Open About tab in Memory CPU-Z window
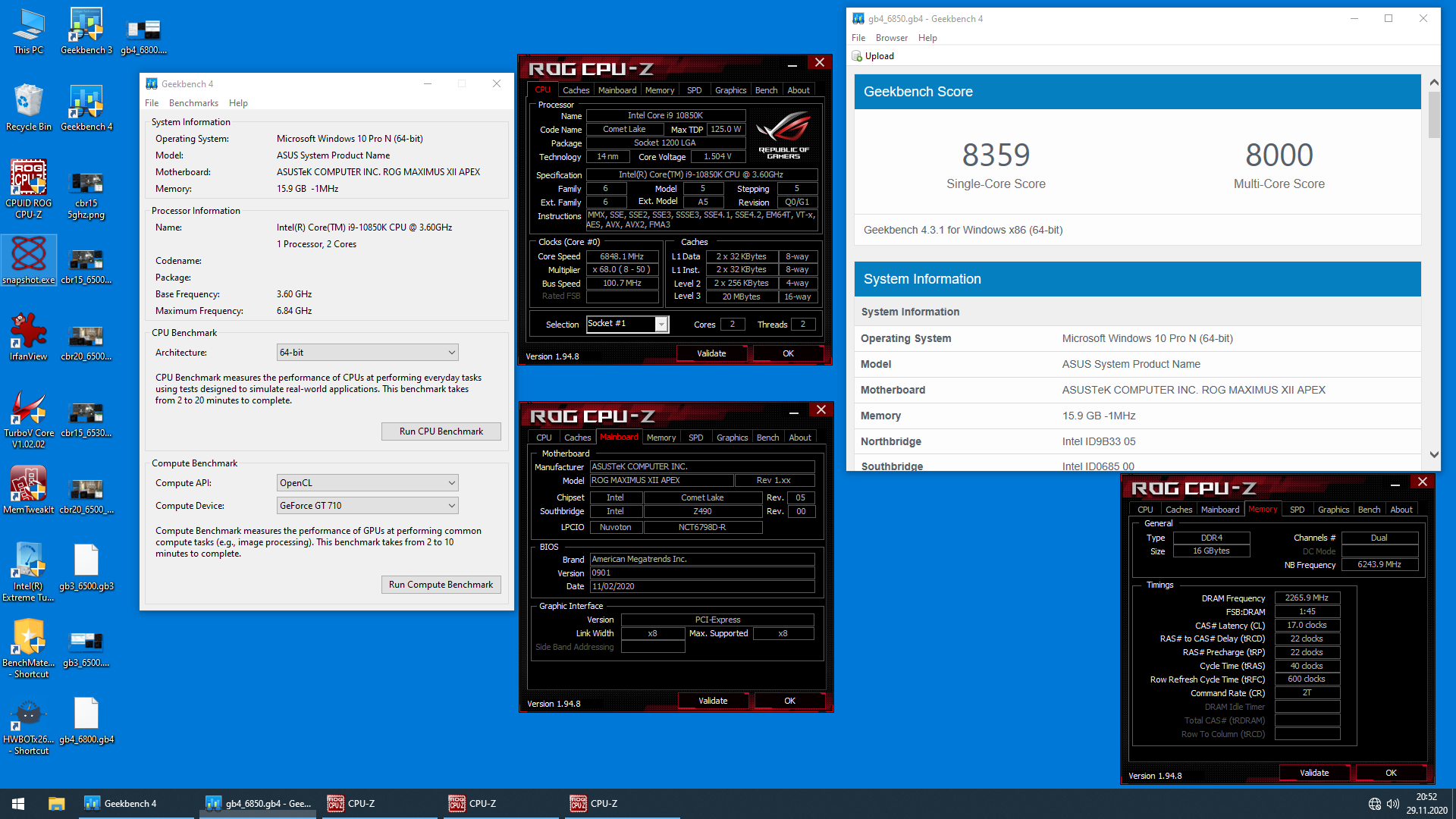The width and height of the screenshot is (1456, 819). [1401, 510]
